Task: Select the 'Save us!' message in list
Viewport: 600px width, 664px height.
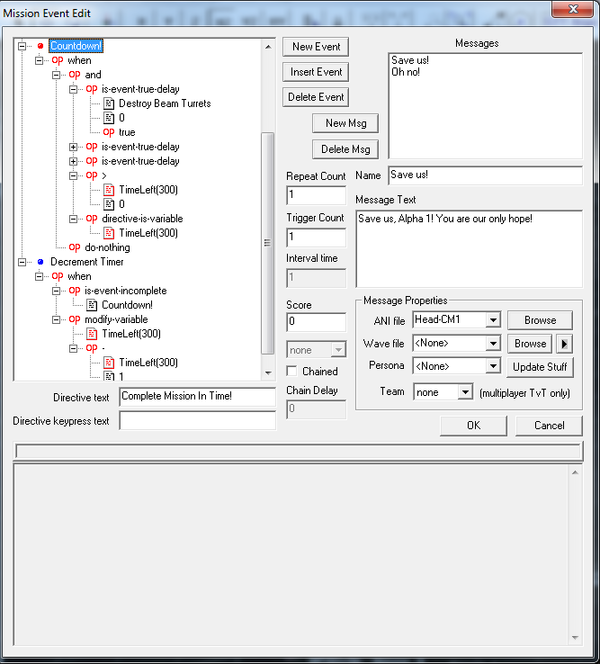Action: pos(410,60)
